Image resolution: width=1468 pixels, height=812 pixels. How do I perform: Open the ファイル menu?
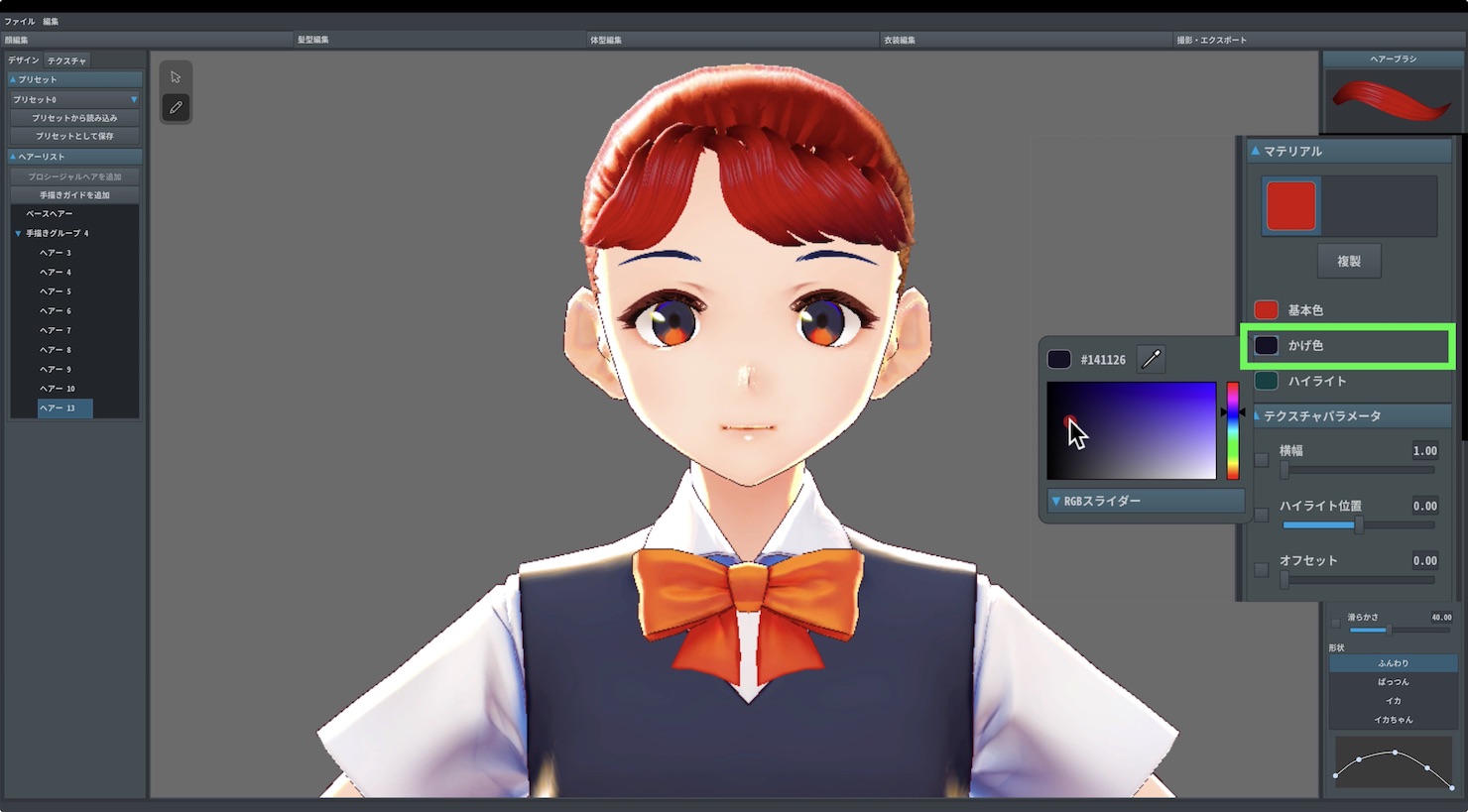(20, 21)
